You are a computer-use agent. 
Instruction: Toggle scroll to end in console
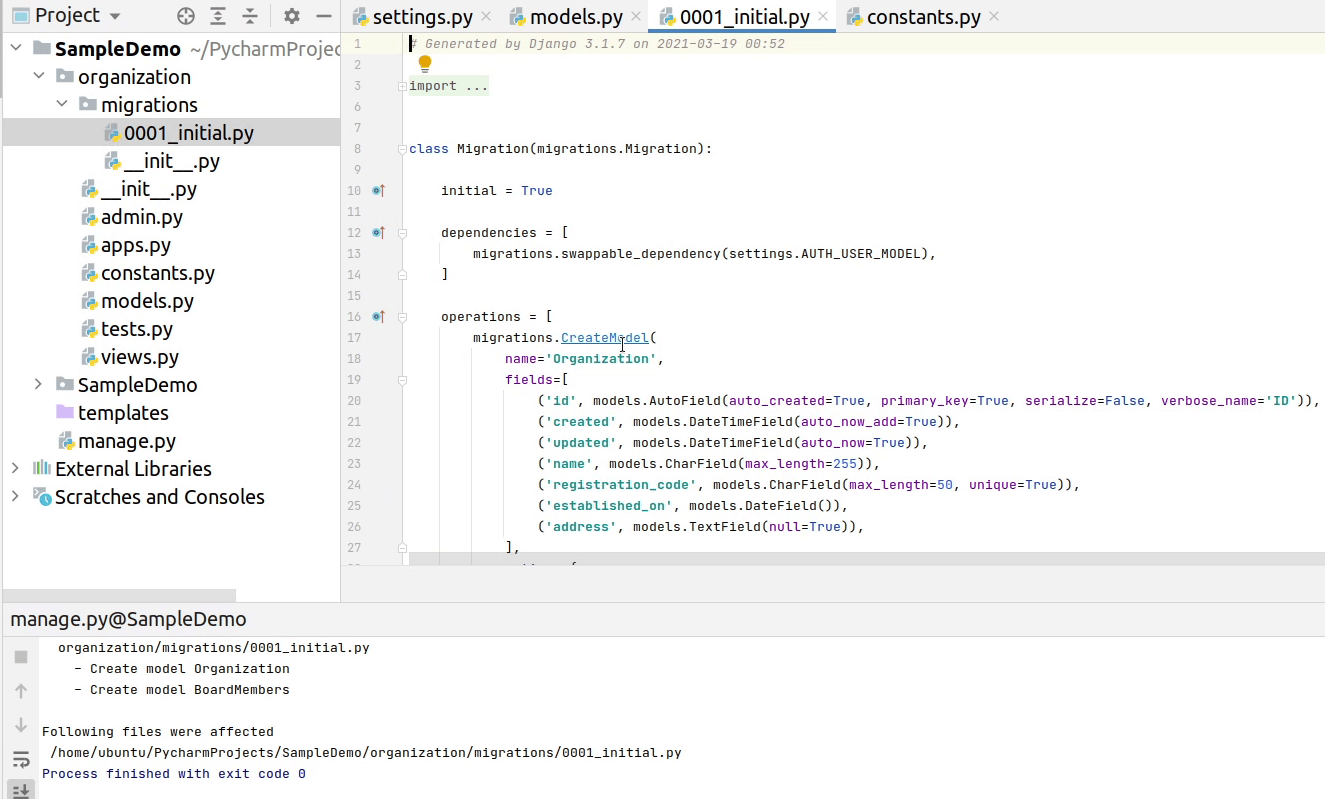(21, 790)
